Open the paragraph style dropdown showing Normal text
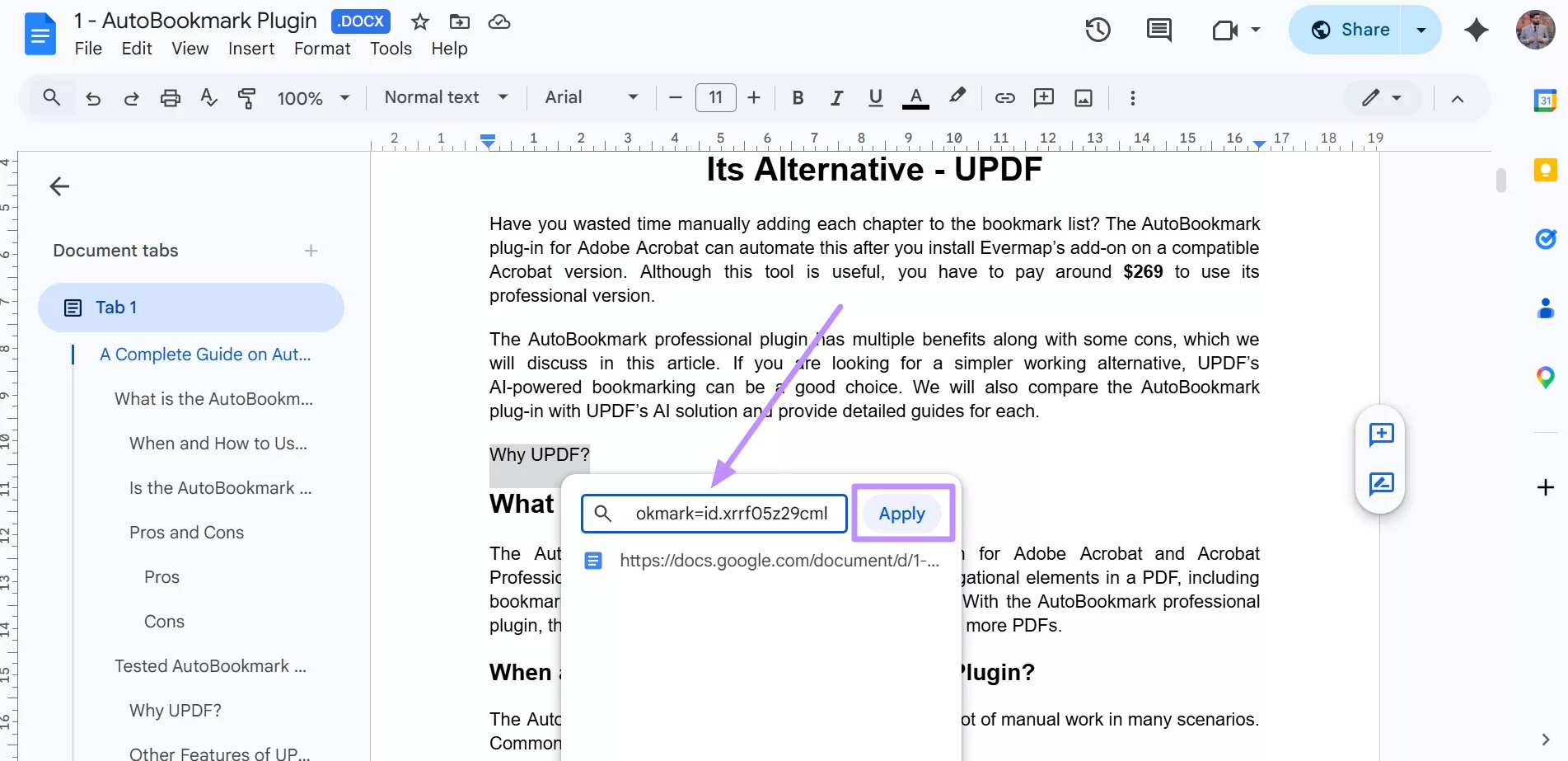The width and height of the screenshot is (1568, 761). (445, 97)
